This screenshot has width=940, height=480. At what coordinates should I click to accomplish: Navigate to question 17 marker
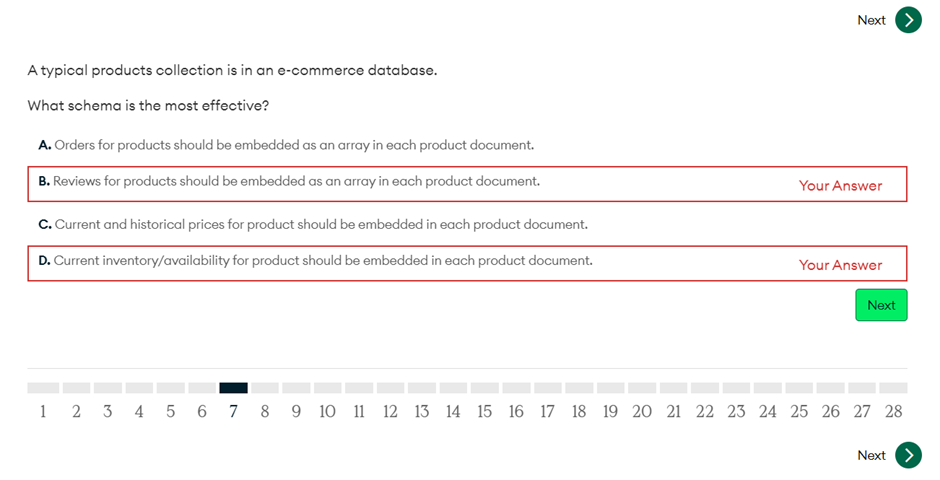(547, 388)
